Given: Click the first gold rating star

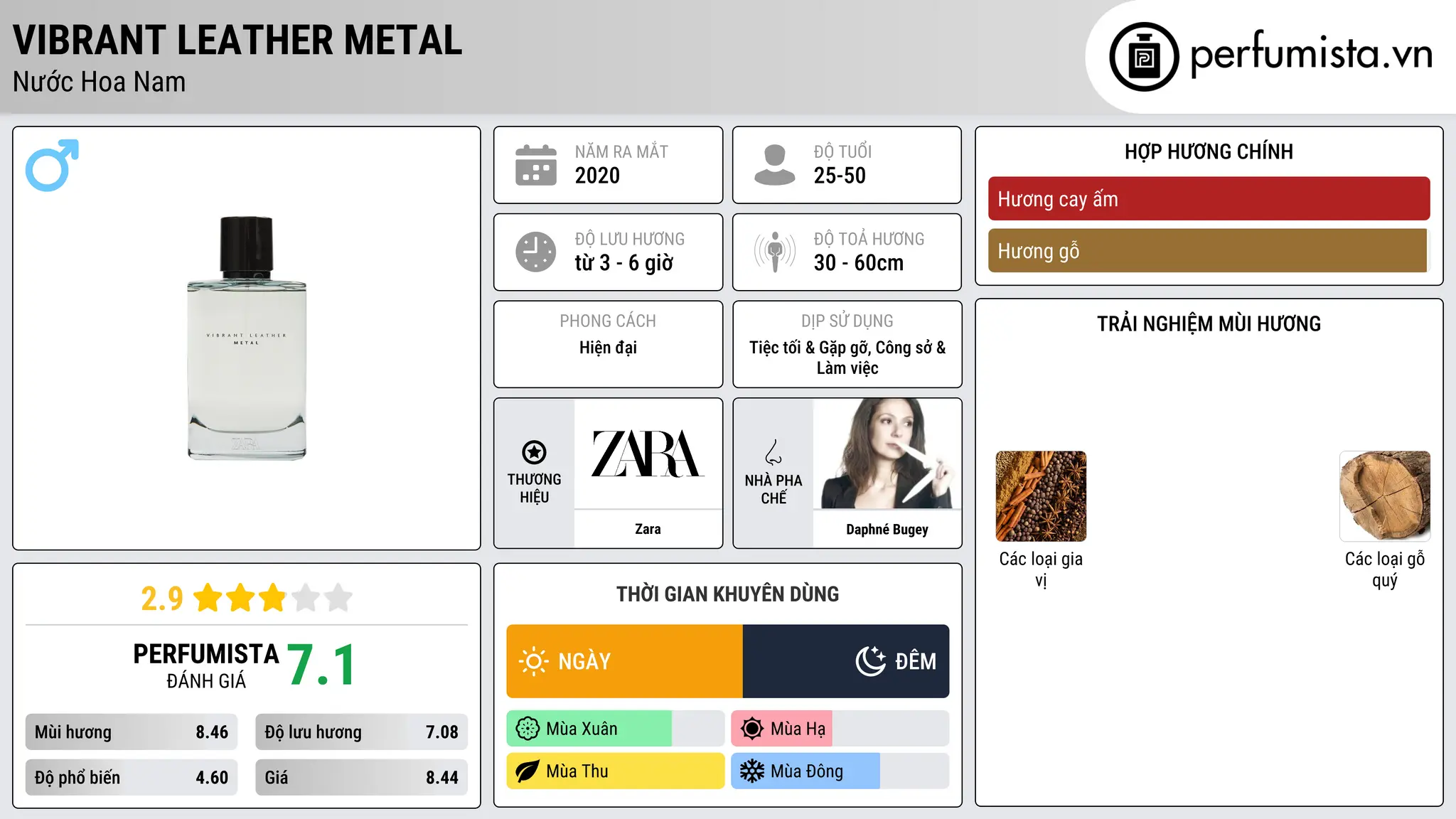Looking at the screenshot, I should pyautogui.click(x=208, y=598).
